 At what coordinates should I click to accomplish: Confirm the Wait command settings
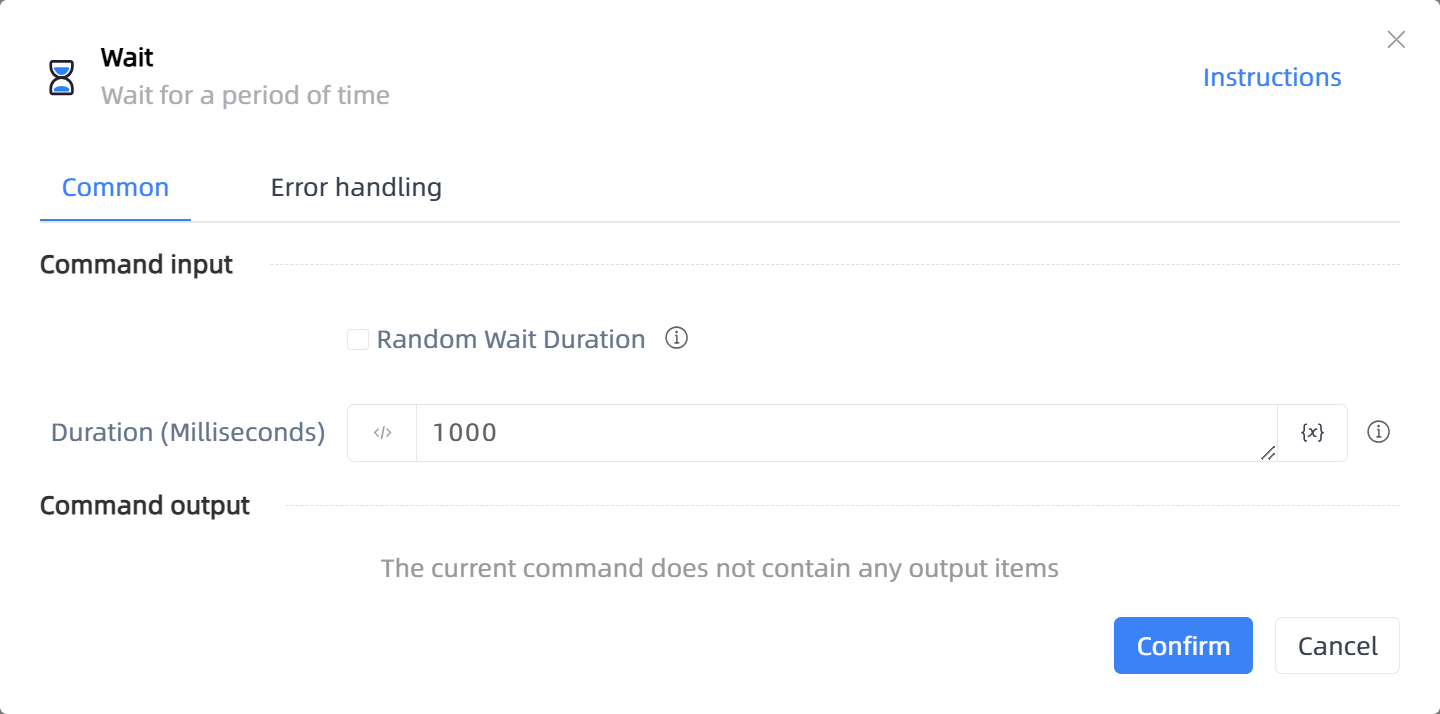[1183, 646]
